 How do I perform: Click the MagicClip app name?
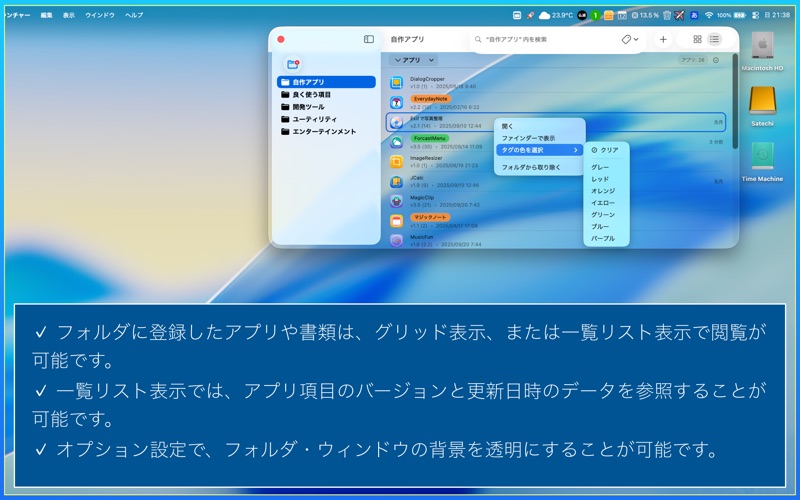422,197
